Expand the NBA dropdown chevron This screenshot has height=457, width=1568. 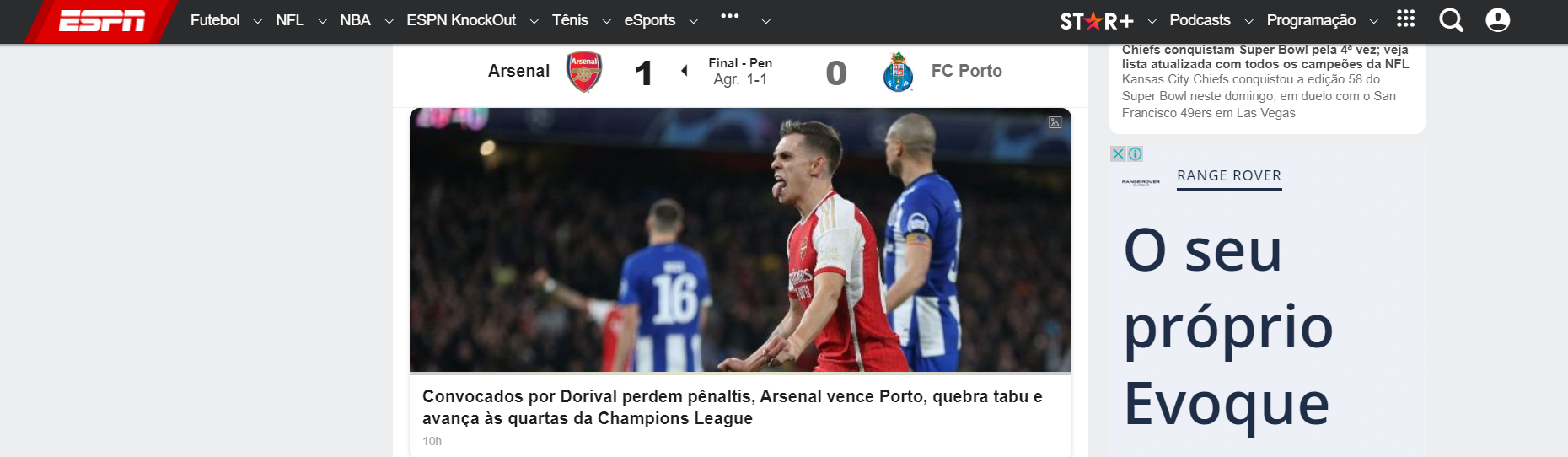[x=389, y=22]
